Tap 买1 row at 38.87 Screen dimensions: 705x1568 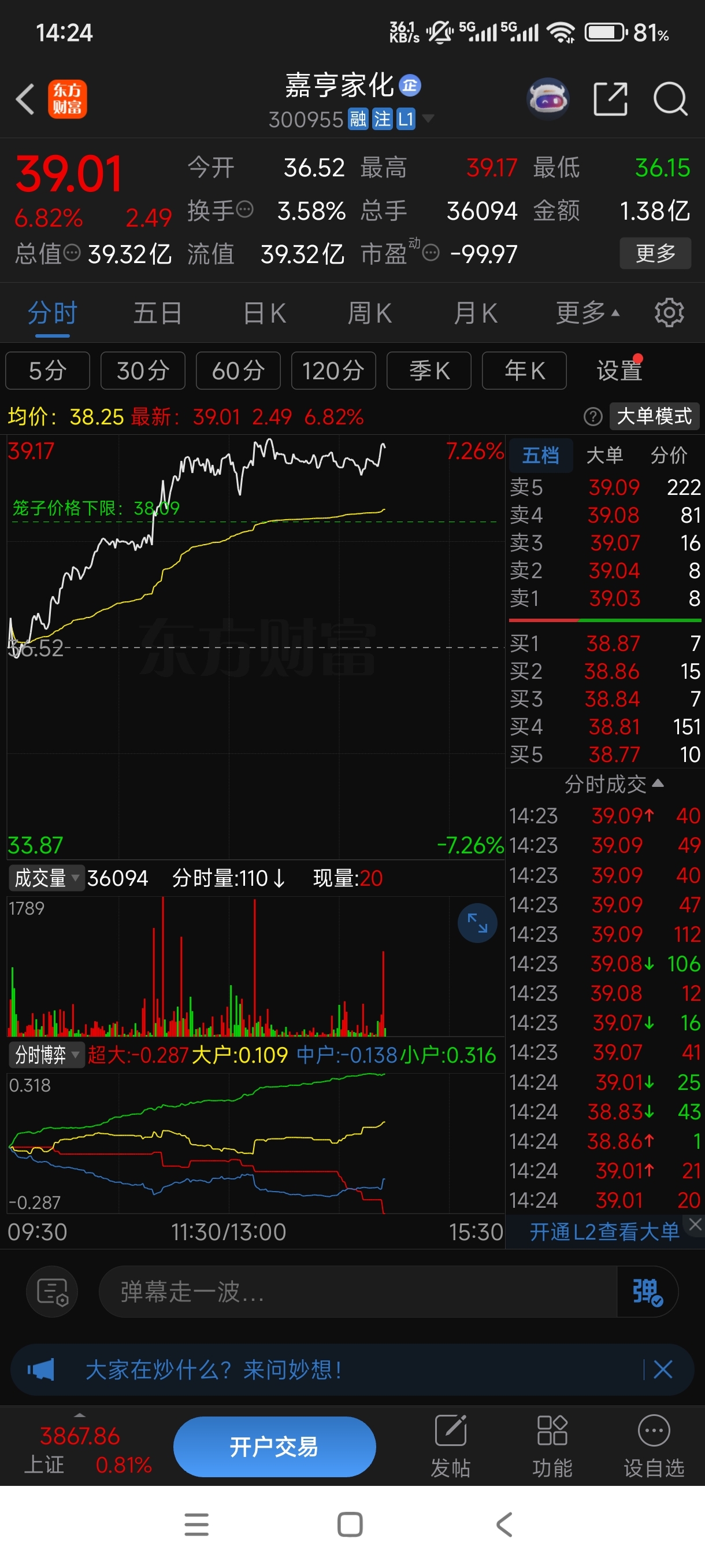605,644
